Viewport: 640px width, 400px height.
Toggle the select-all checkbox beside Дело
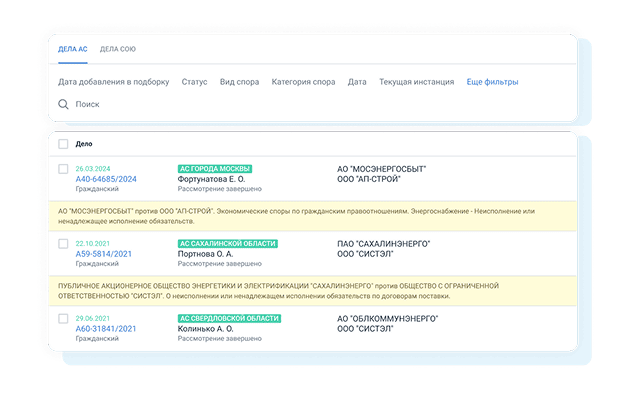click(x=64, y=144)
